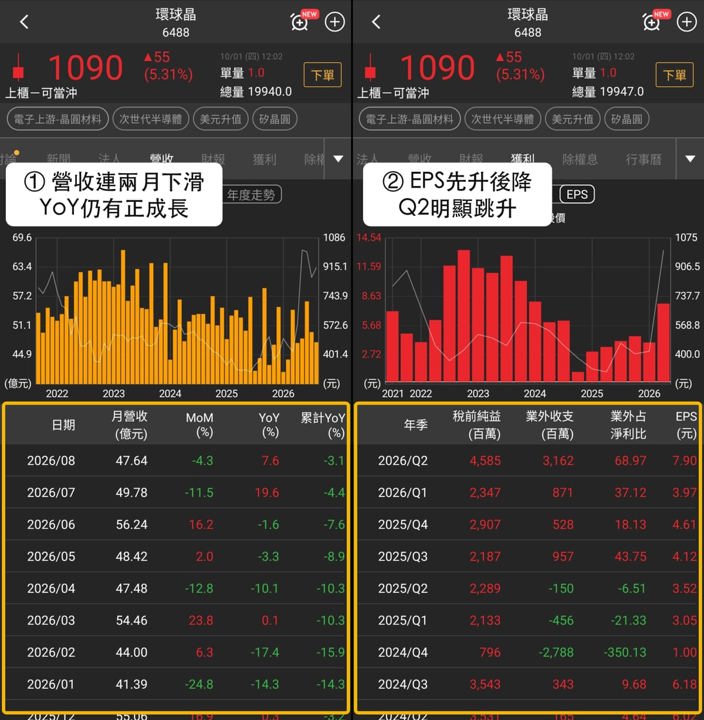Open price alert clock icon in right panel

tap(652, 21)
